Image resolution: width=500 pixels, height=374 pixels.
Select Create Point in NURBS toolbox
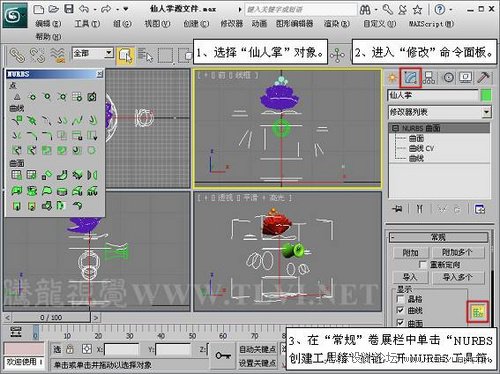(x=17, y=97)
